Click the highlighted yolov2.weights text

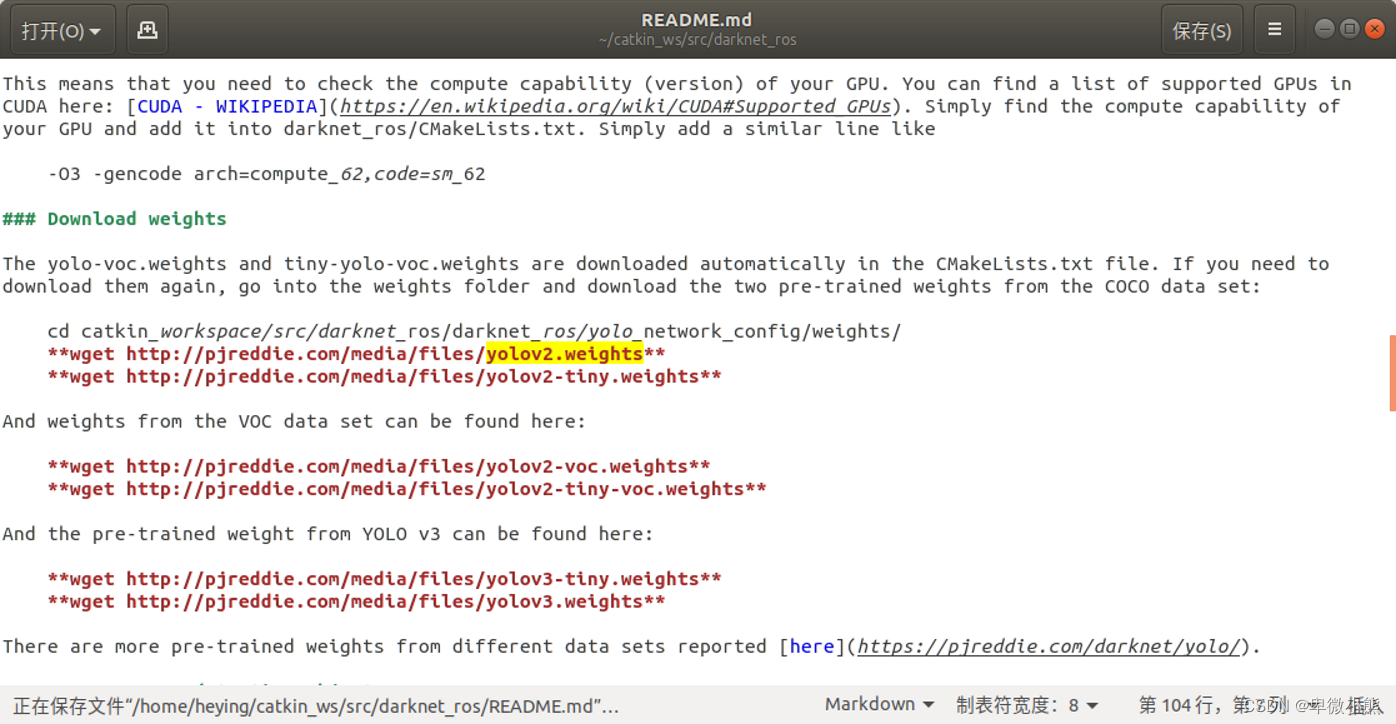(564, 354)
